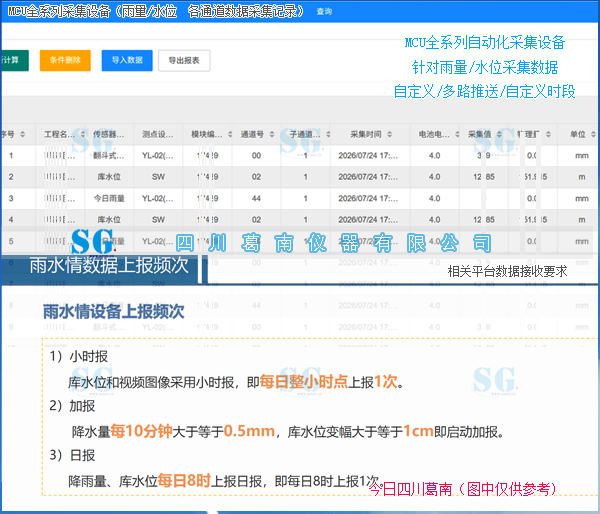Sort by the 电池电 column arrows
Image resolution: width=600 pixels, height=514 pixels.
pos(457,134)
